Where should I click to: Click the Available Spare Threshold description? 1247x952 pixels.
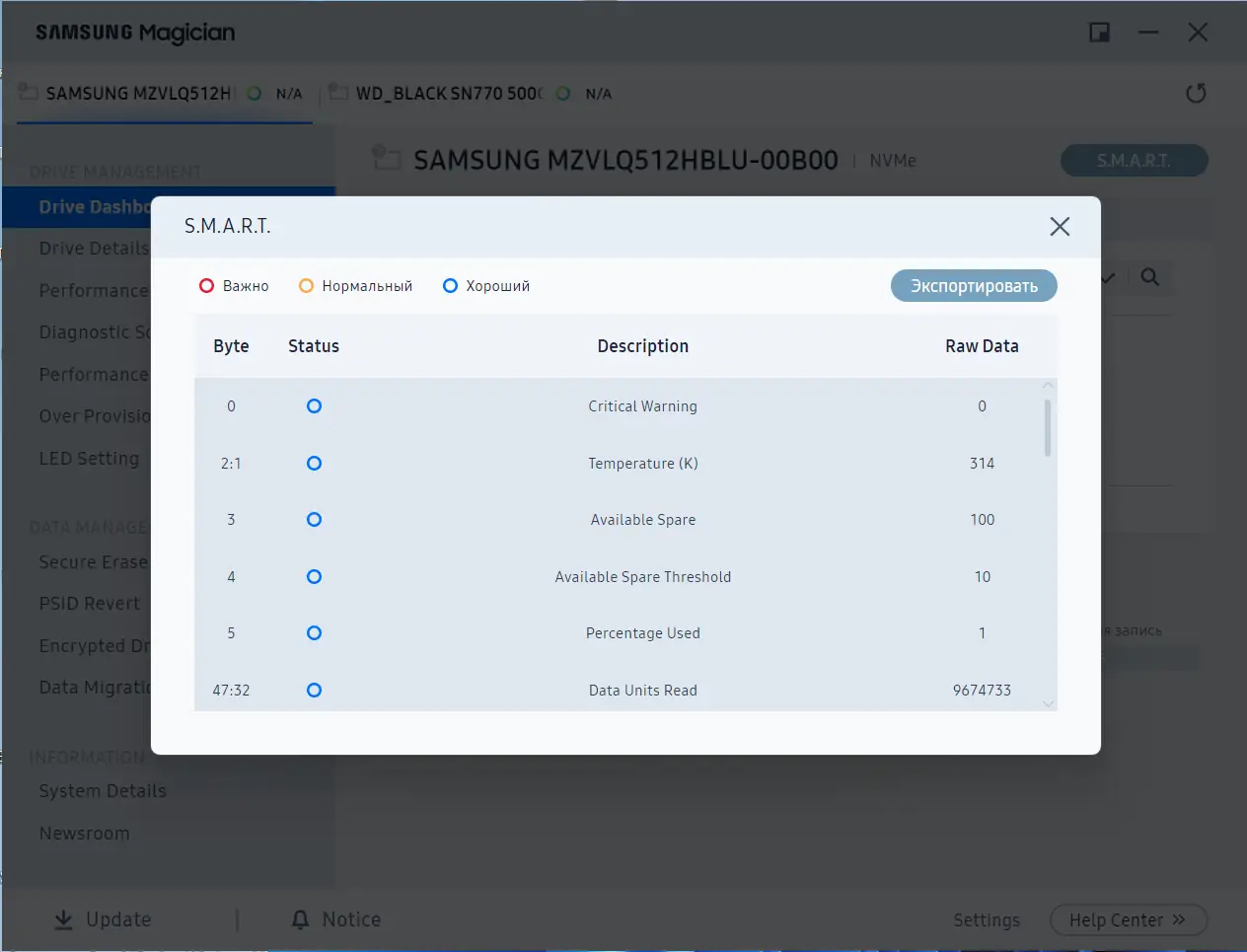point(643,577)
